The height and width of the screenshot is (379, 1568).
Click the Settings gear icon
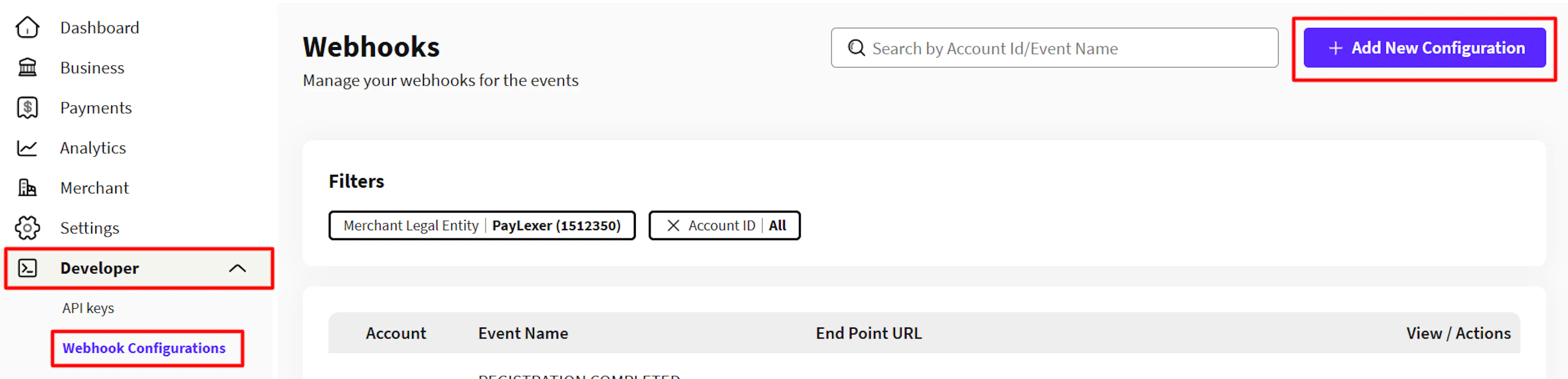point(27,228)
